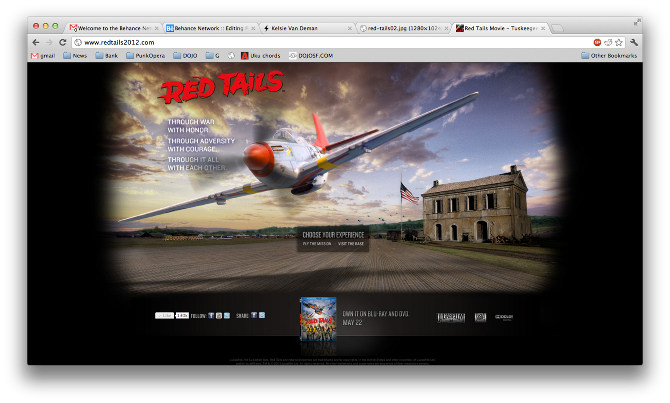The image size is (670, 403).
Task: Click the 20th Century Fox logo
Action: tap(480, 317)
